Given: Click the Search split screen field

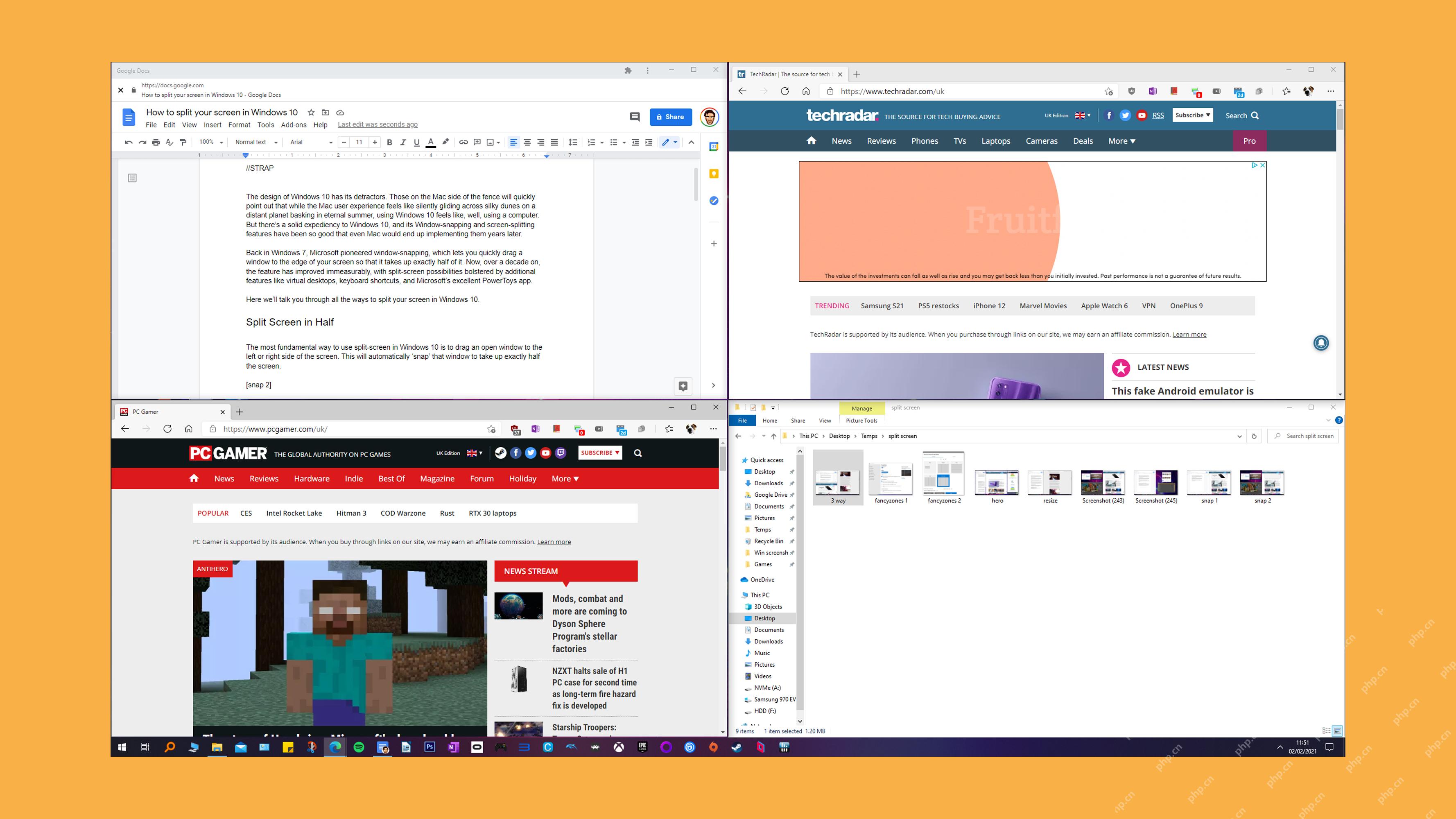Looking at the screenshot, I should (1303, 436).
